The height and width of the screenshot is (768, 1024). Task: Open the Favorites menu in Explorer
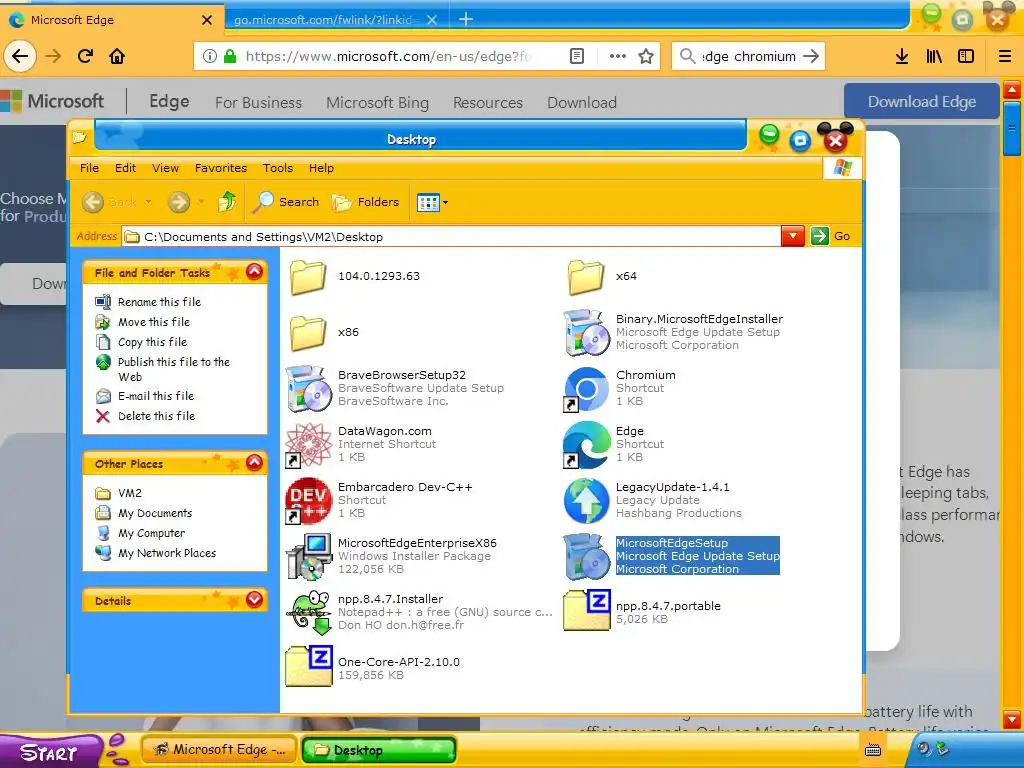pyautogui.click(x=221, y=168)
